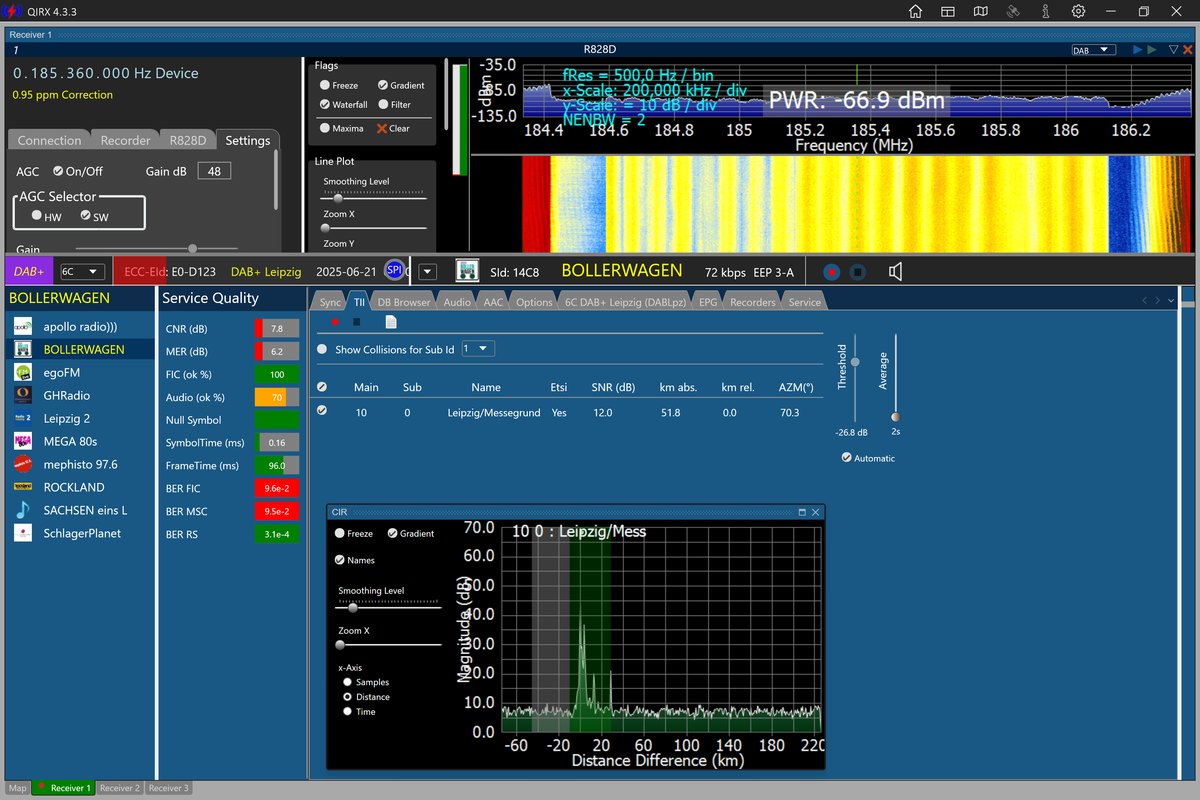Click the blue SPI badge icon
This screenshot has height=800, width=1200.
point(394,270)
